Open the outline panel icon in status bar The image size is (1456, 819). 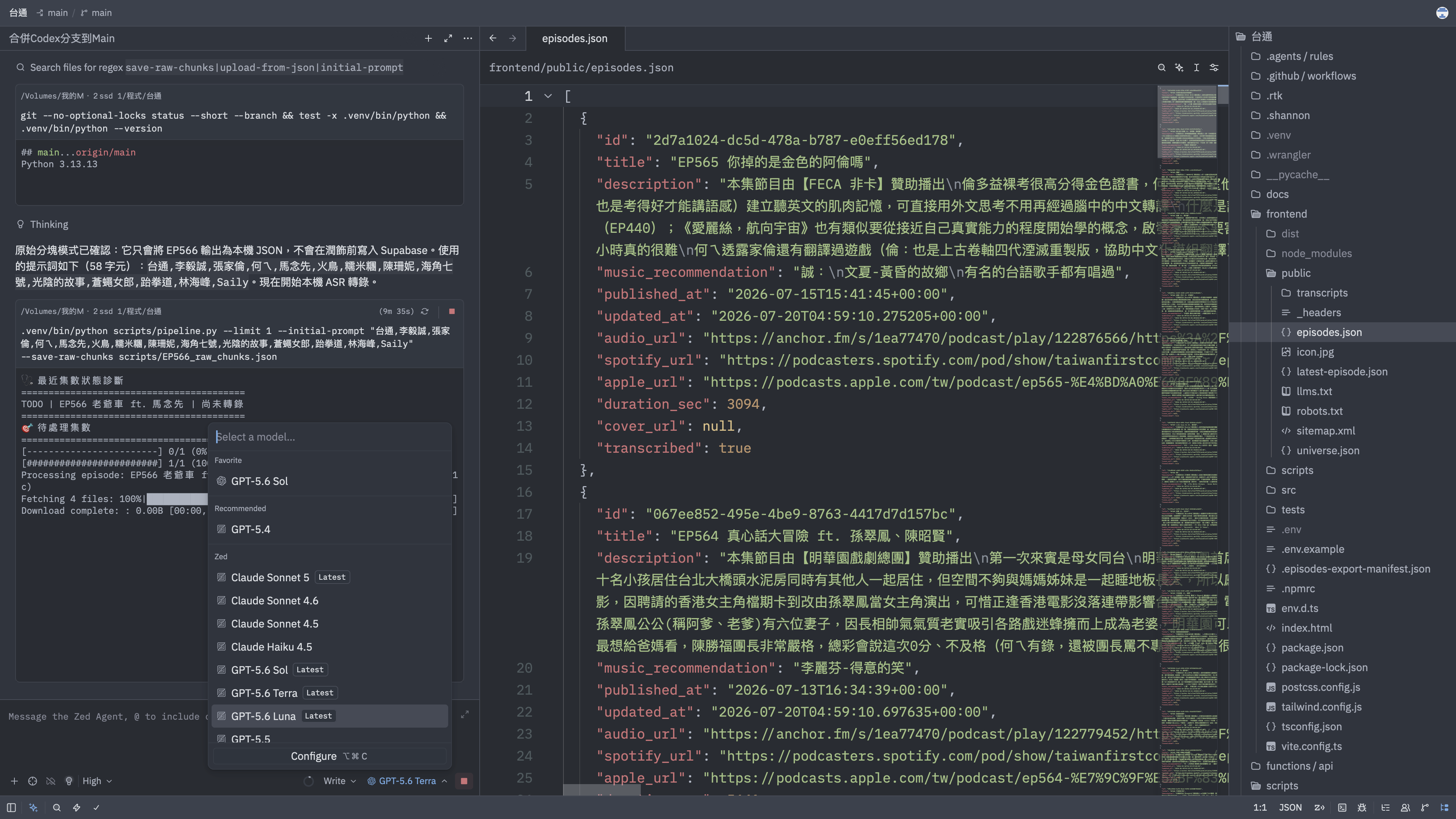pyautogui.click(x=1385, y=808)
